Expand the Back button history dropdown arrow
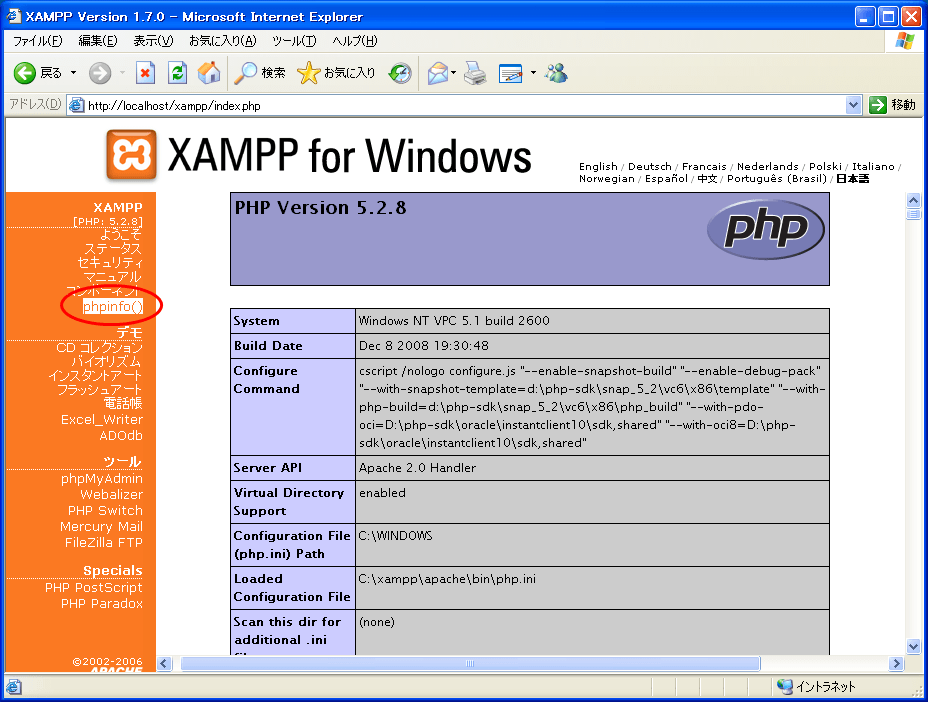The height and width of the screenshot is (702, 928). pyautogui.click(x=73, y=73)
